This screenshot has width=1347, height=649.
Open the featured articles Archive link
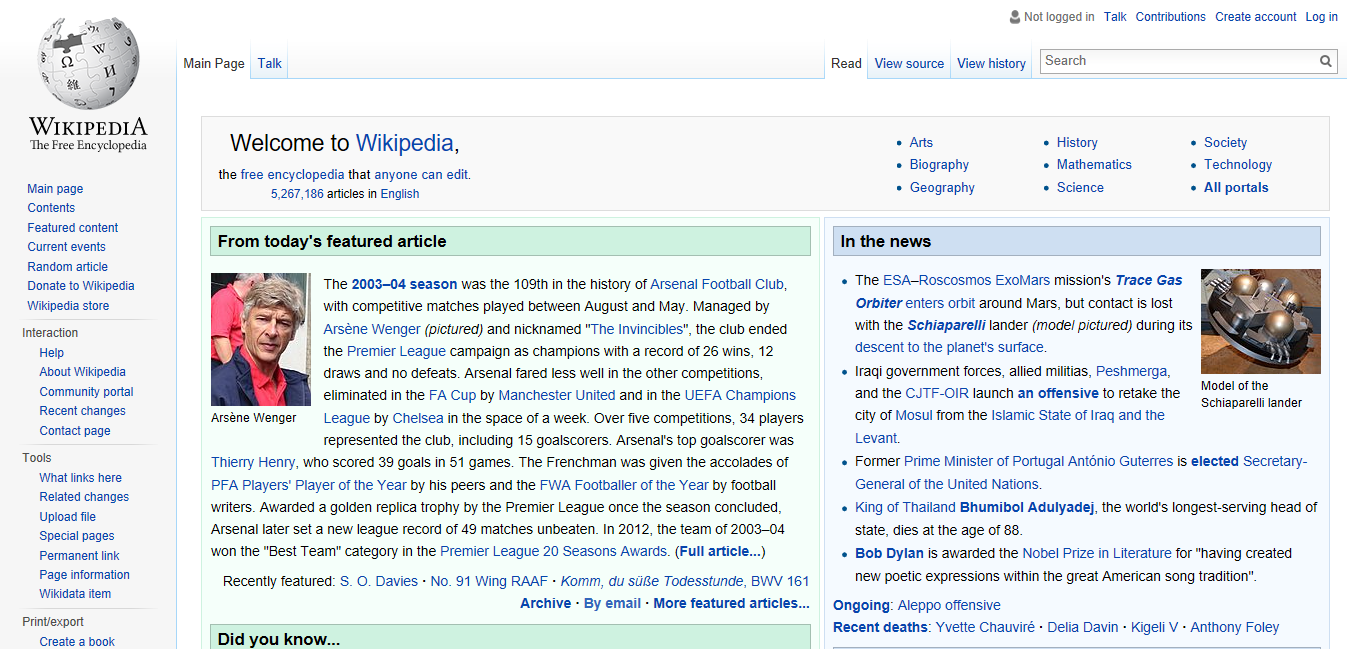point(545,603)
